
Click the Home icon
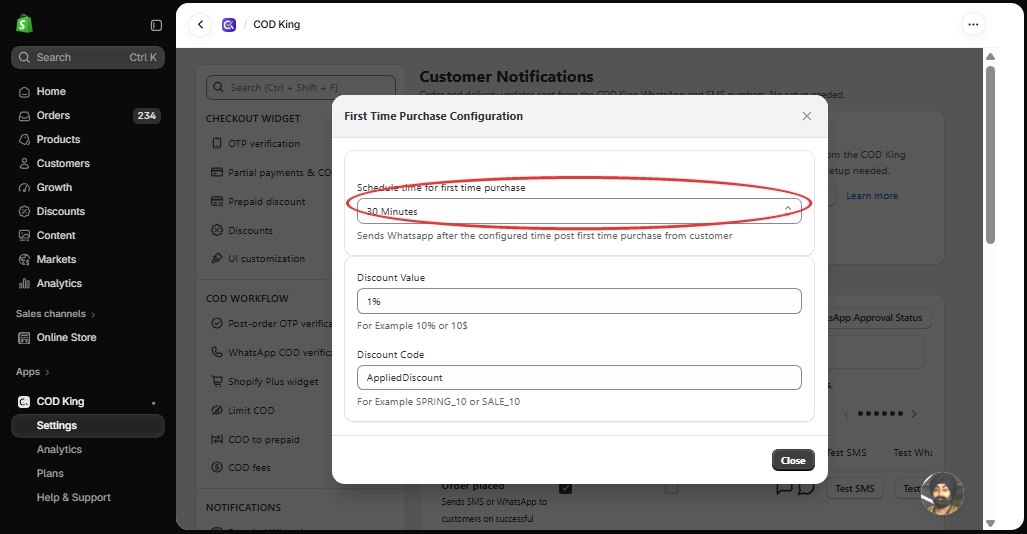pos(24,92)
